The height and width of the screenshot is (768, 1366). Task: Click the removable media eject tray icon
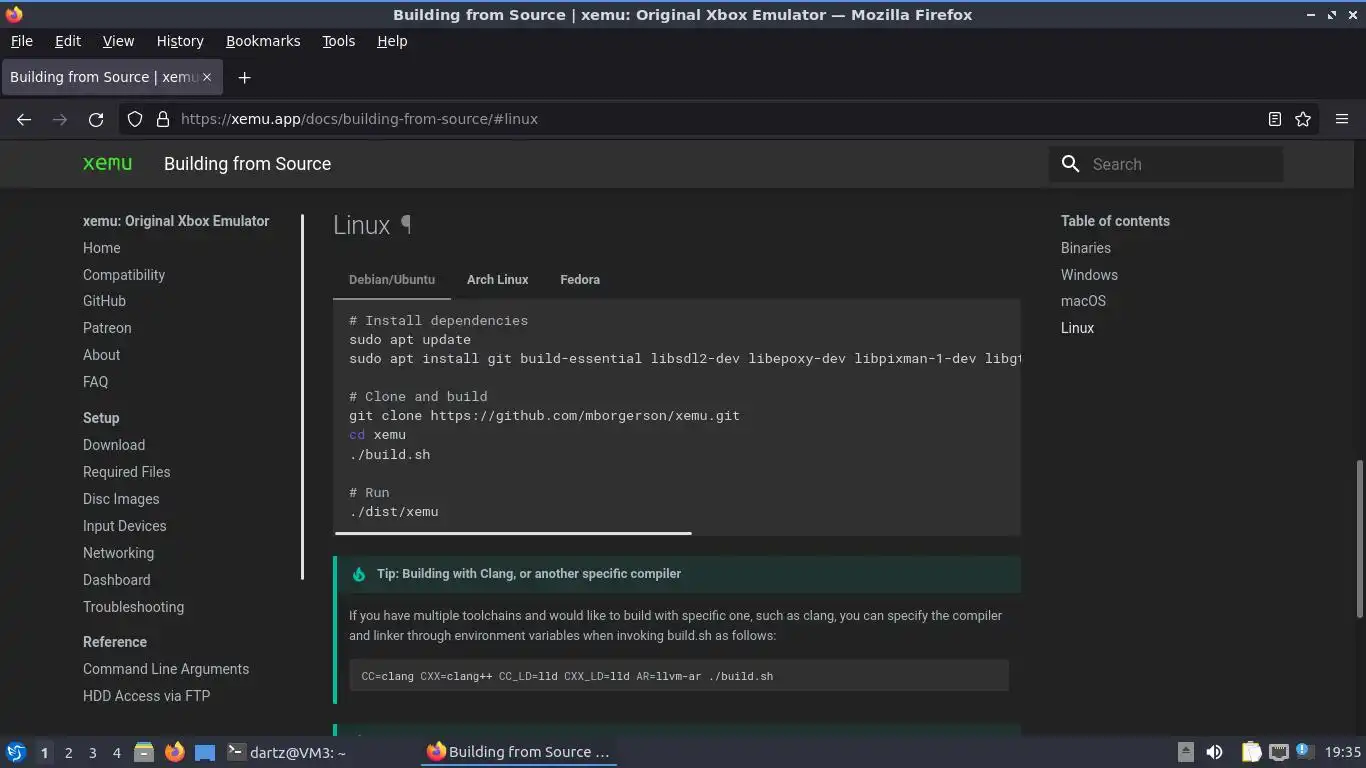click(x=1185, y=752)
